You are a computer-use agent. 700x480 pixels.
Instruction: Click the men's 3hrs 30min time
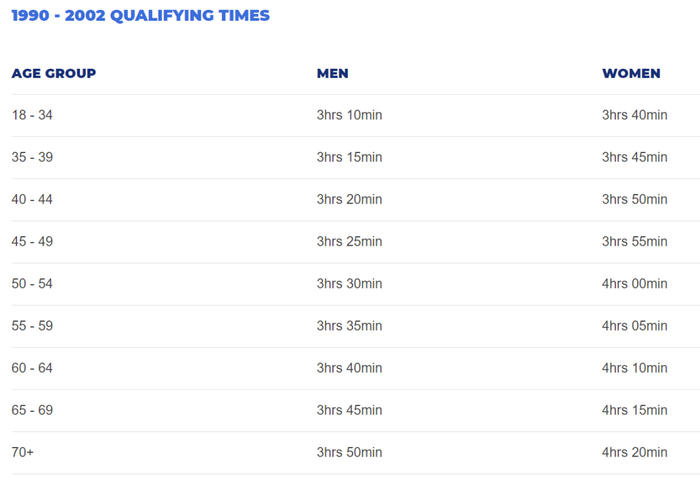[x=349, y=283]
